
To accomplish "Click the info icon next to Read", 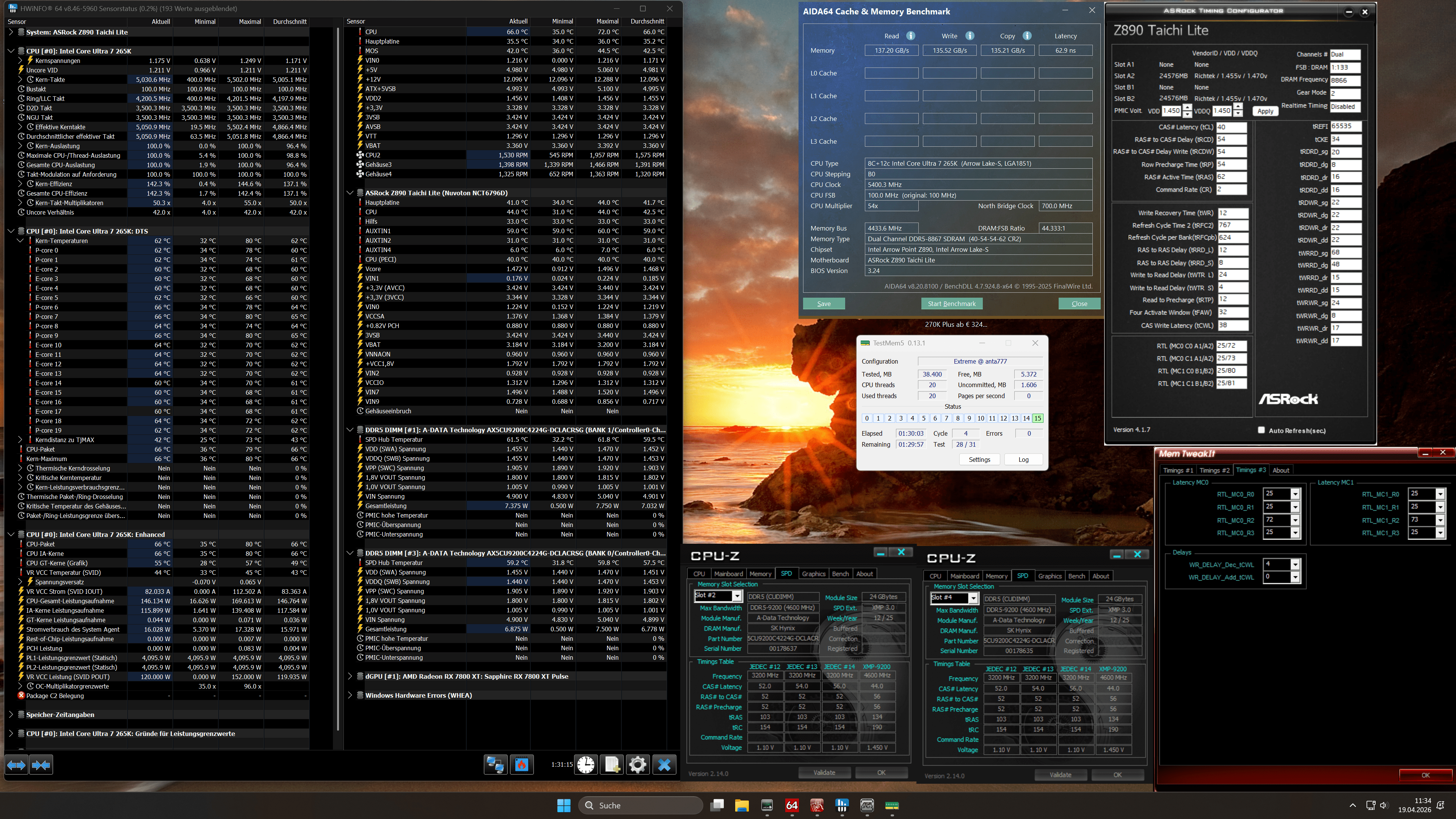I will coord(910,36).
